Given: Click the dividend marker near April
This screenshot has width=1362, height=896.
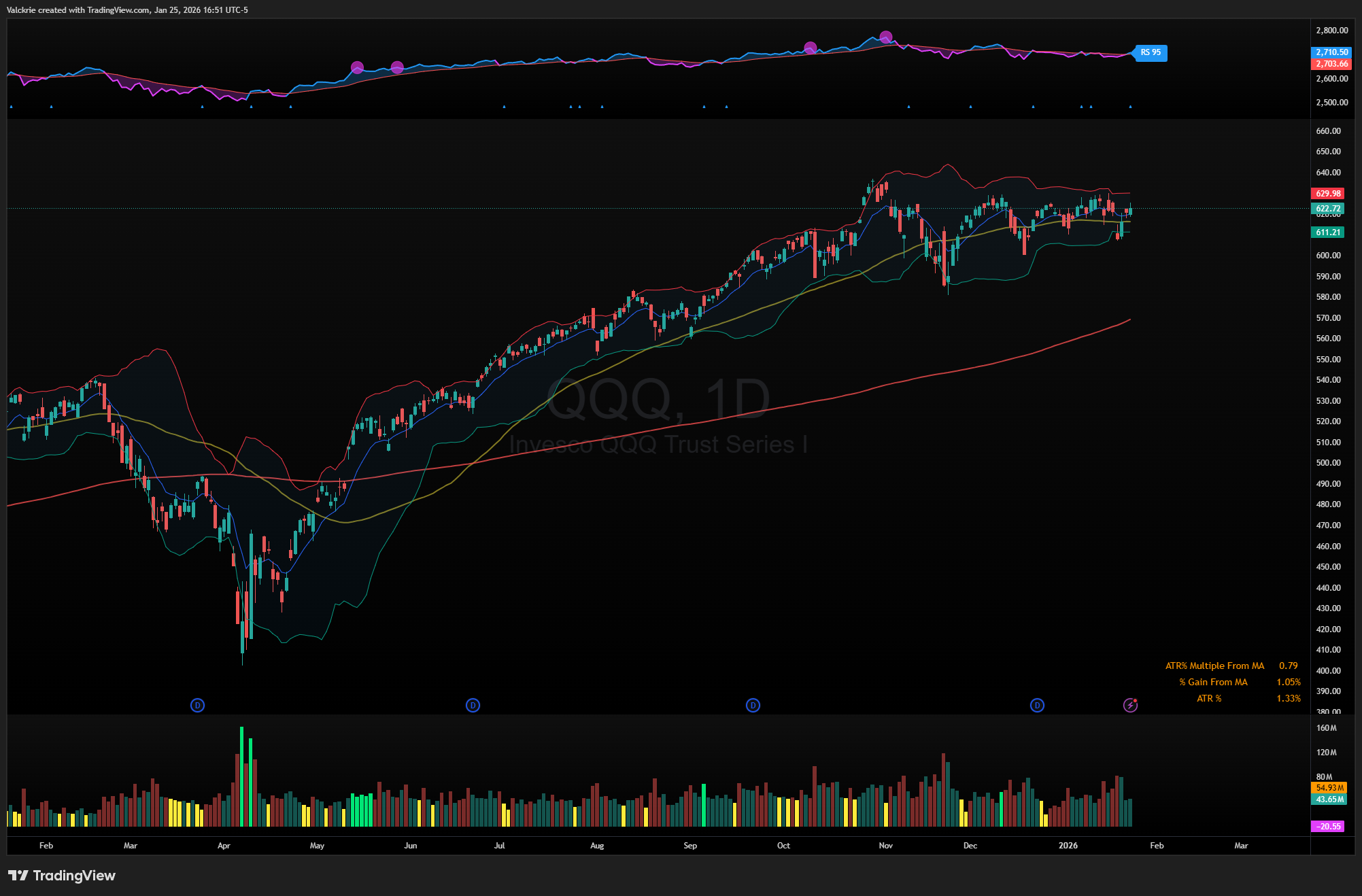Looking at the screenshot, I should pos(197,705).
